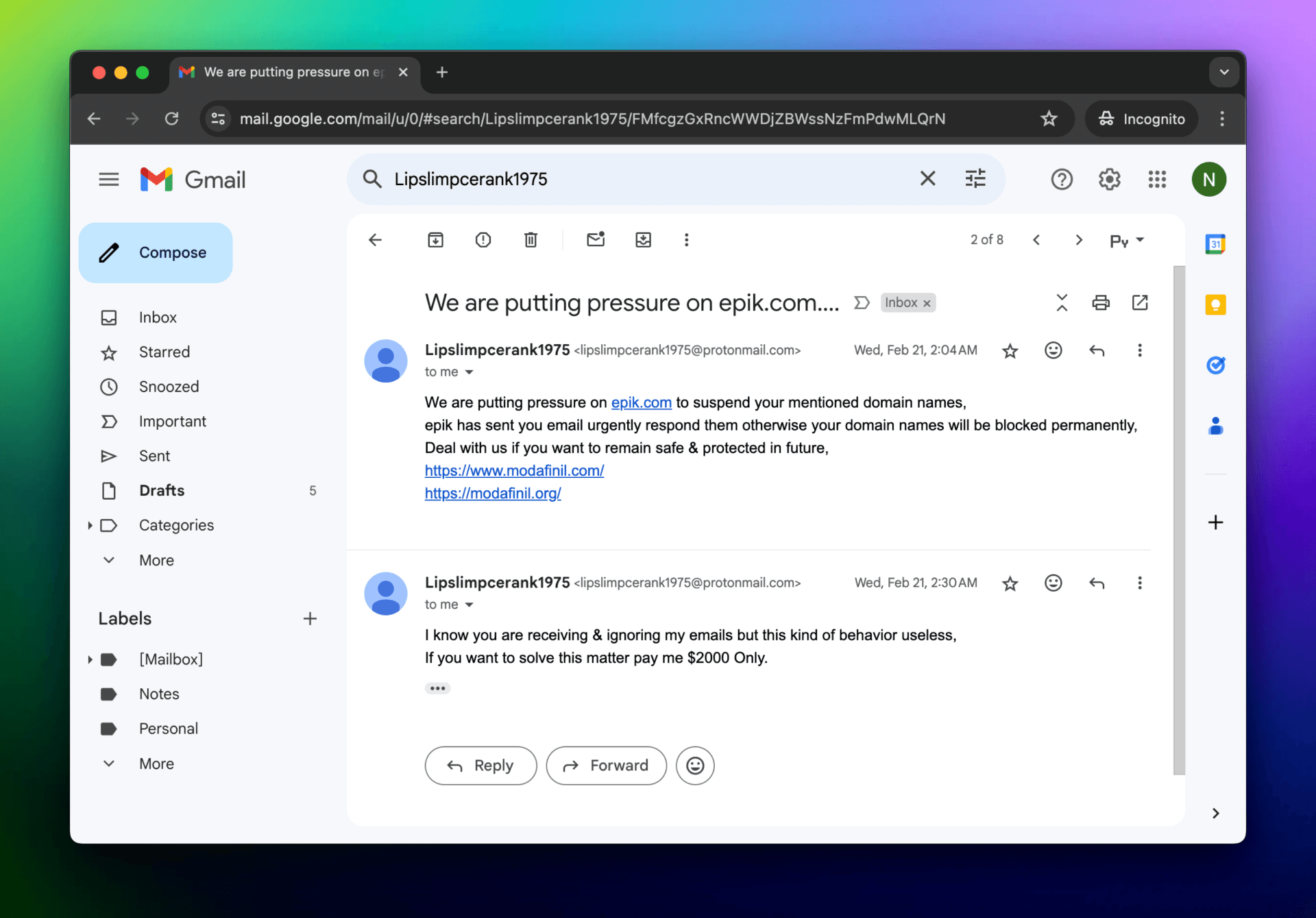Go to newer conversation arrow
Viewport: 1316px width, 918px height.
pos(1036,240)
